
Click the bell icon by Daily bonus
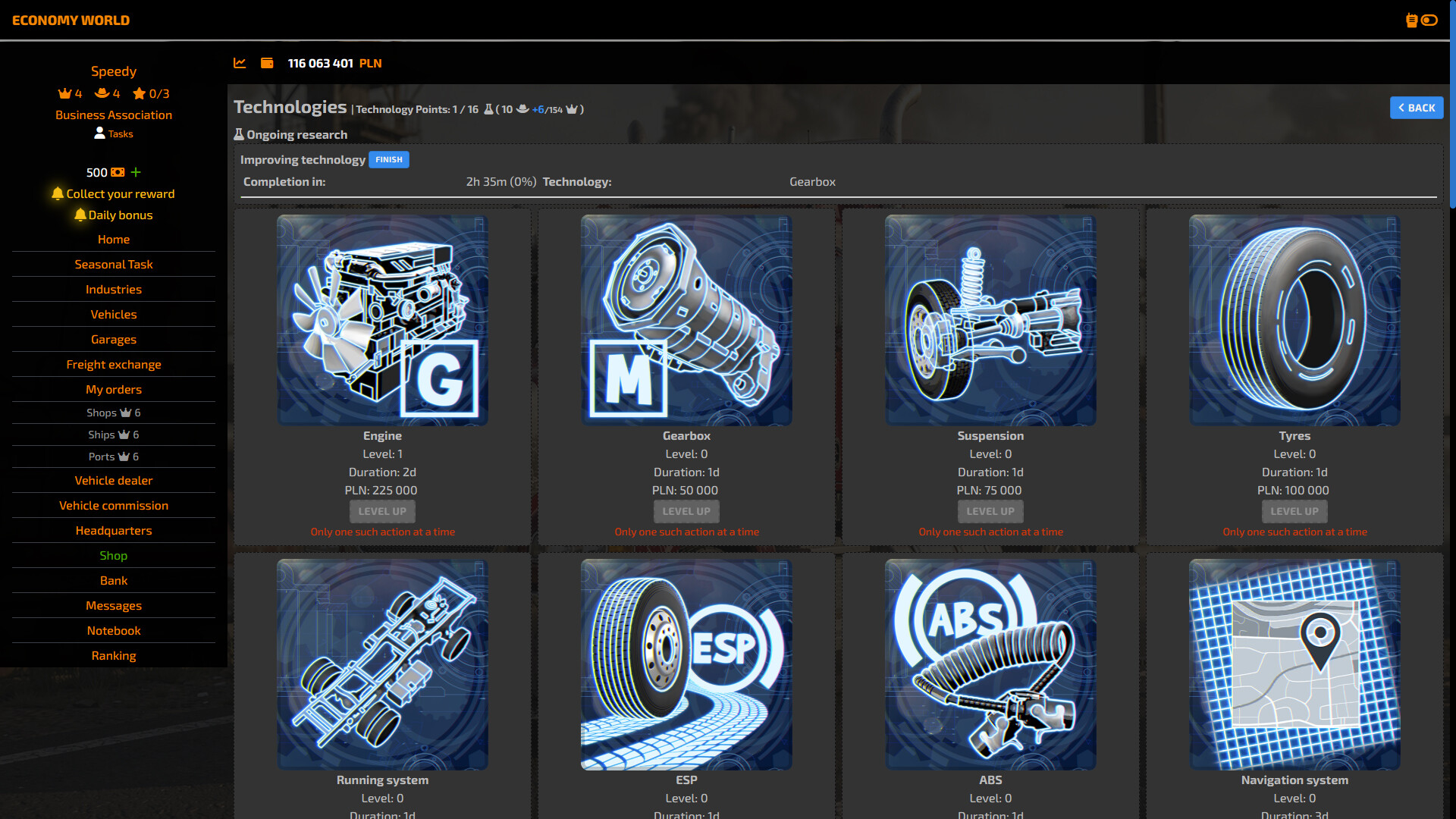[x=80, y=215]
